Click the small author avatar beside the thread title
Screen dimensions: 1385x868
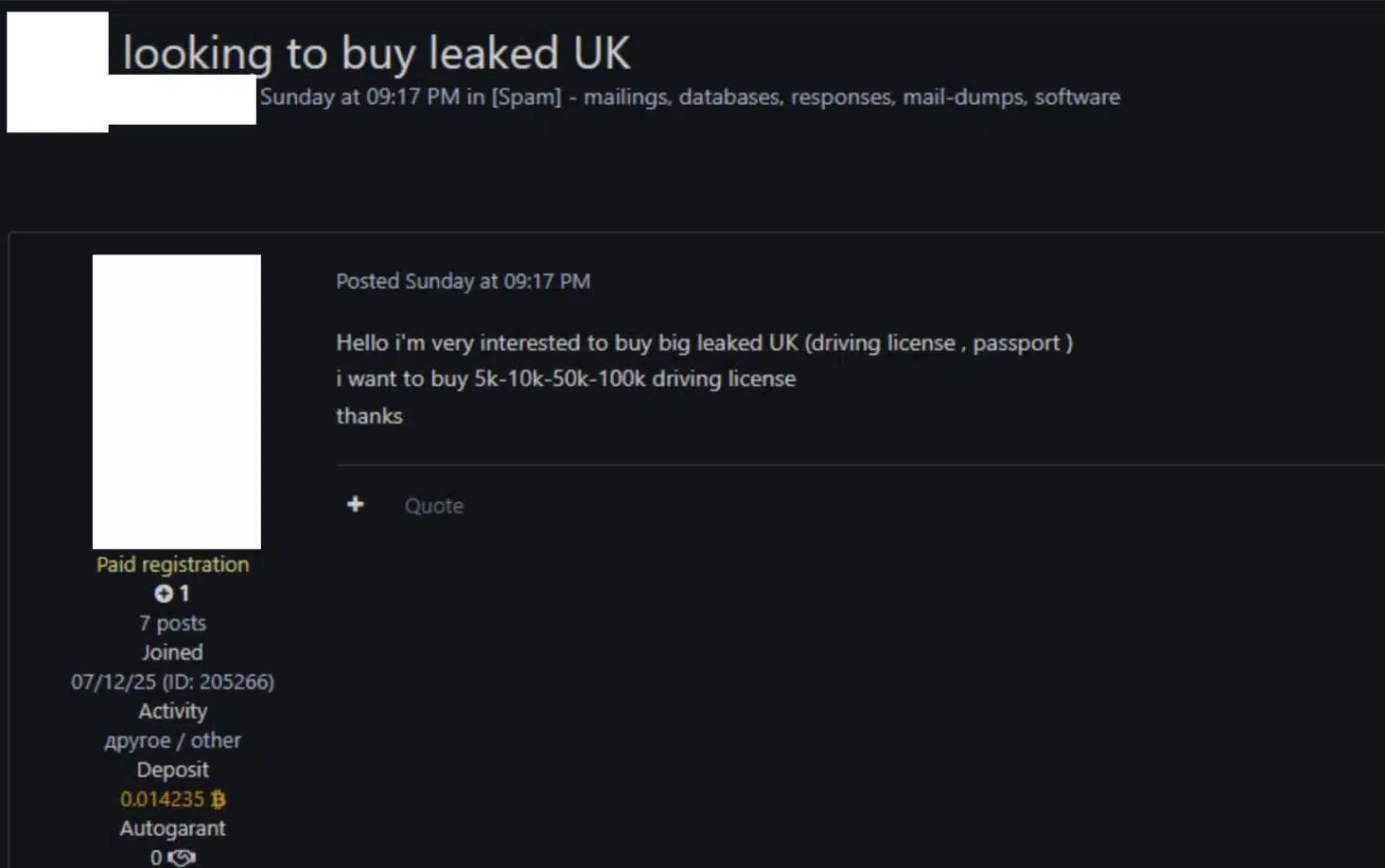[58, 72]
